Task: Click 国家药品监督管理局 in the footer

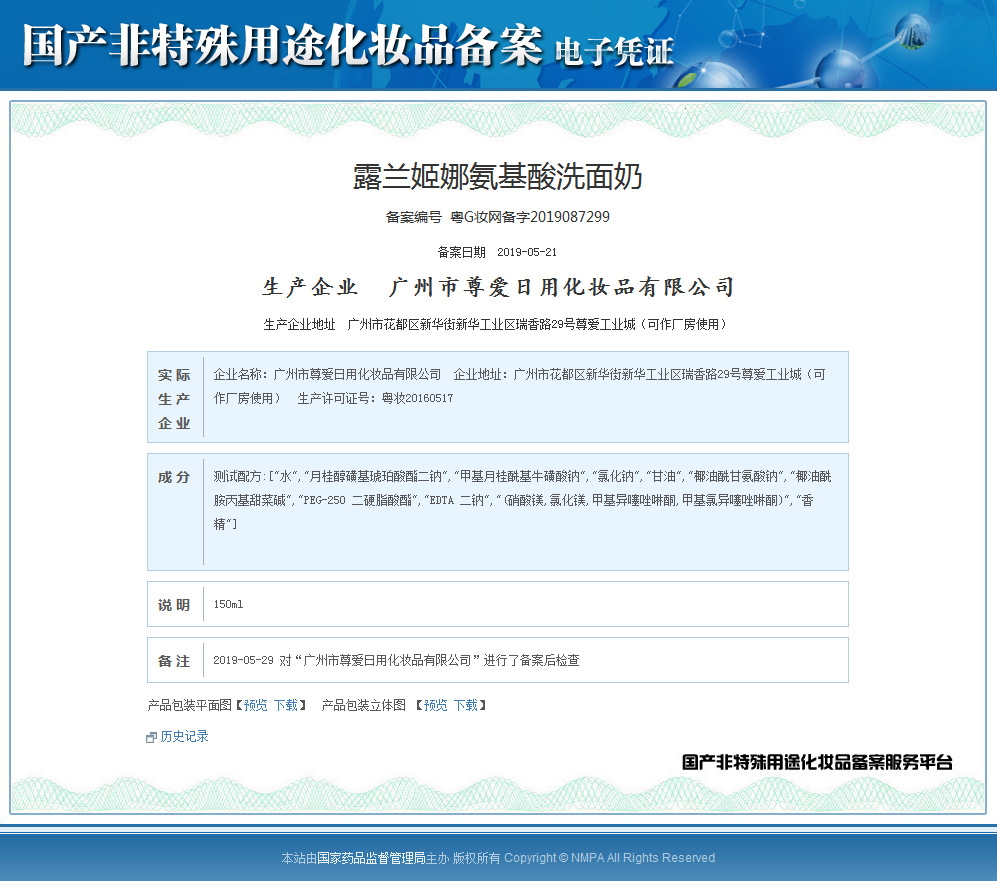Action: (x=371, y=858)
